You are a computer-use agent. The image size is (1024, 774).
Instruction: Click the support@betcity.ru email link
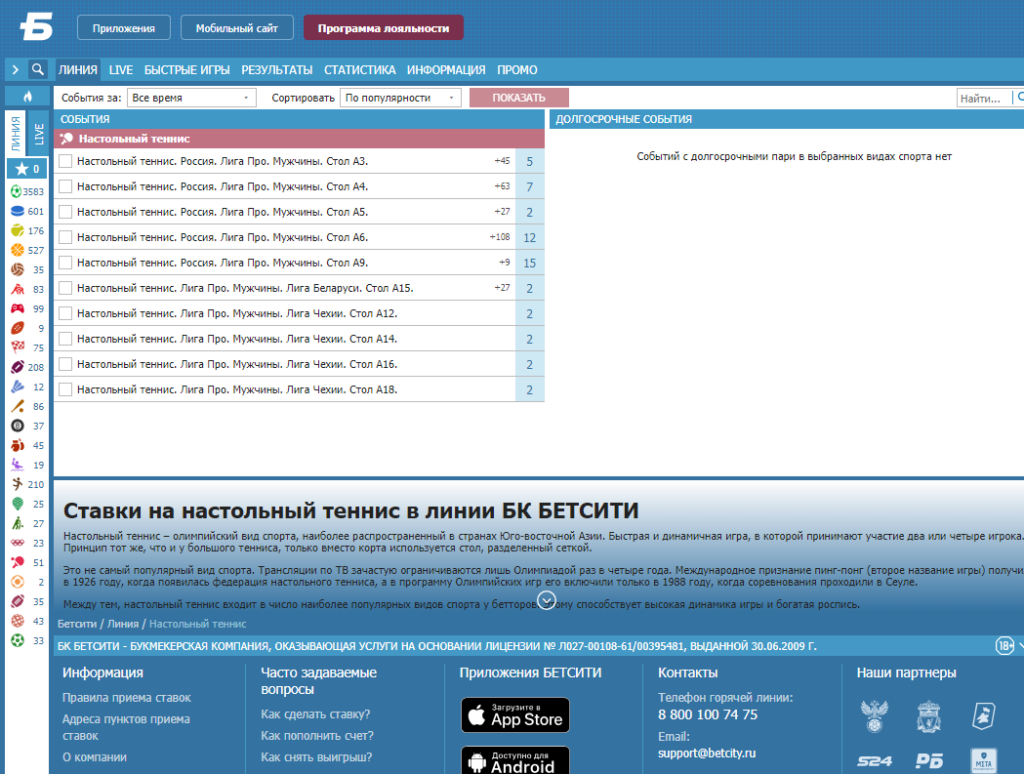(x=707, y=752)
